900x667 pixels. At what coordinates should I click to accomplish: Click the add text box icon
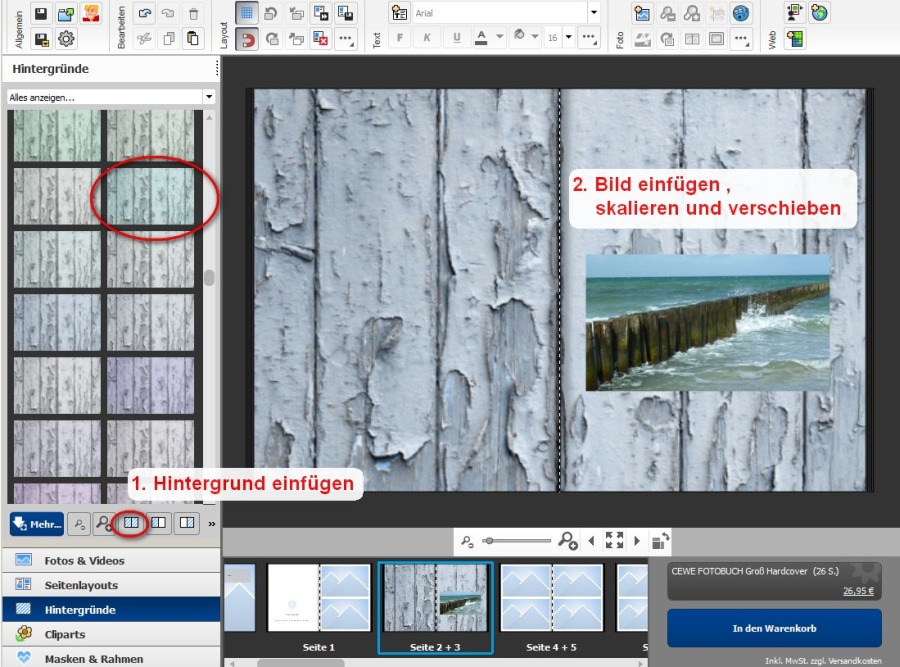pos(400,14)
